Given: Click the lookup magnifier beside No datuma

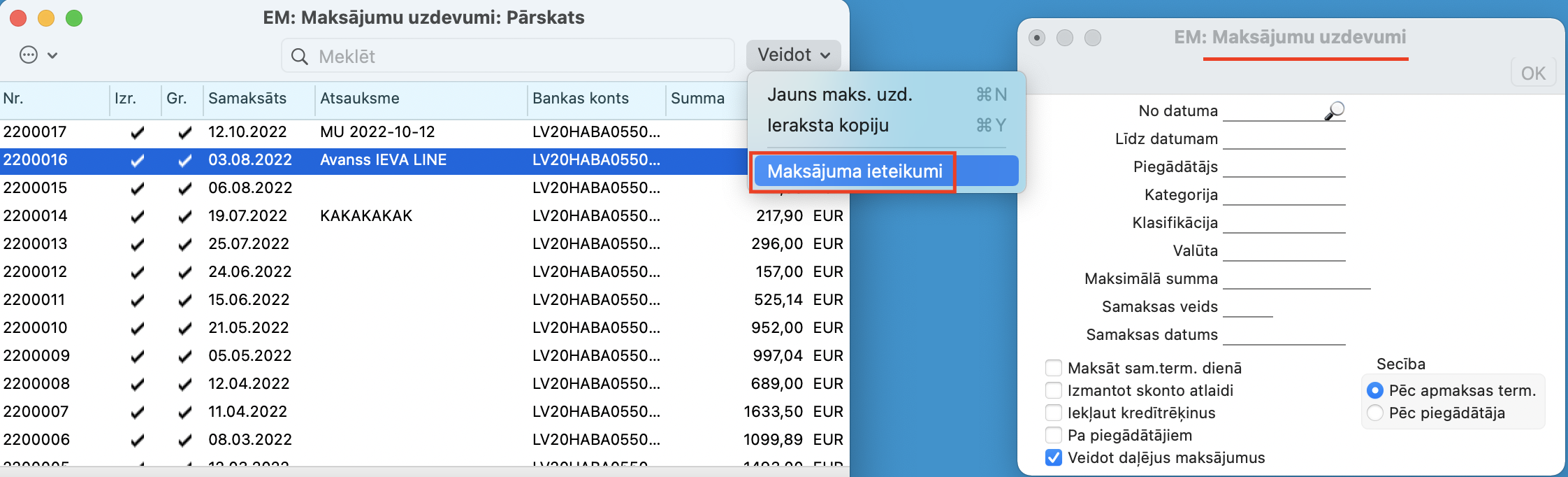Looking at the screenshot, I should (1334, 111).
